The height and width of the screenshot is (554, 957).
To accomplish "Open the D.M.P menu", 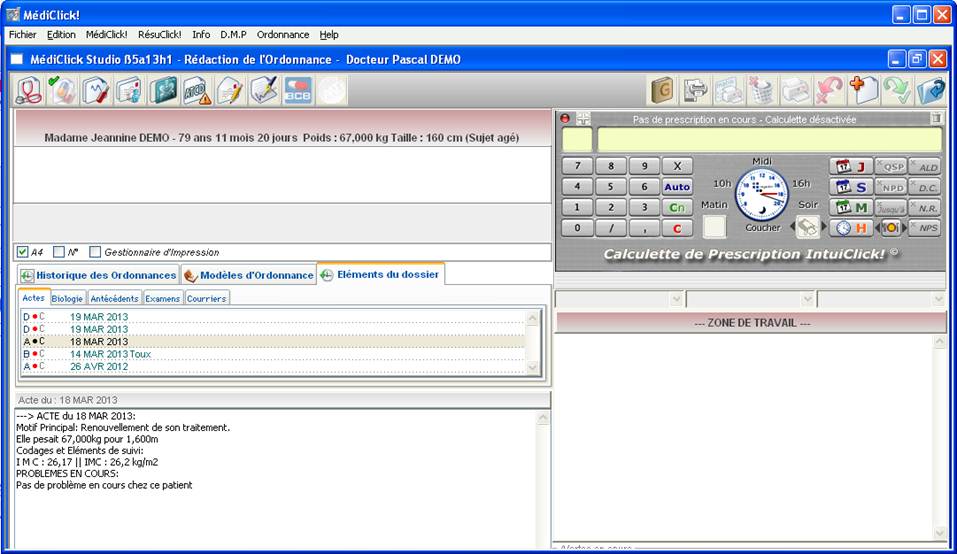I will point(233,35).
